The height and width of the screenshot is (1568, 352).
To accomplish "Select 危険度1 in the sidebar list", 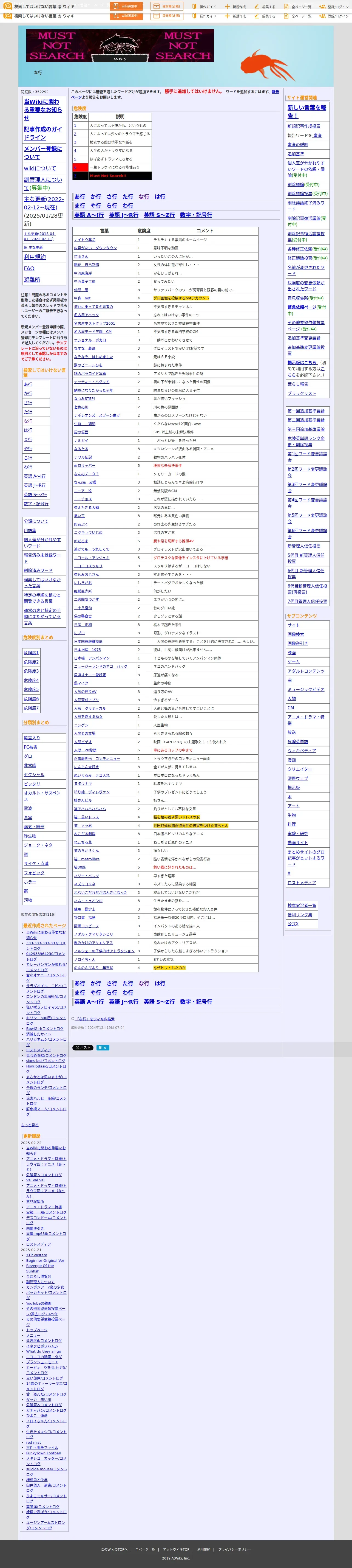I will pos(31,653).
